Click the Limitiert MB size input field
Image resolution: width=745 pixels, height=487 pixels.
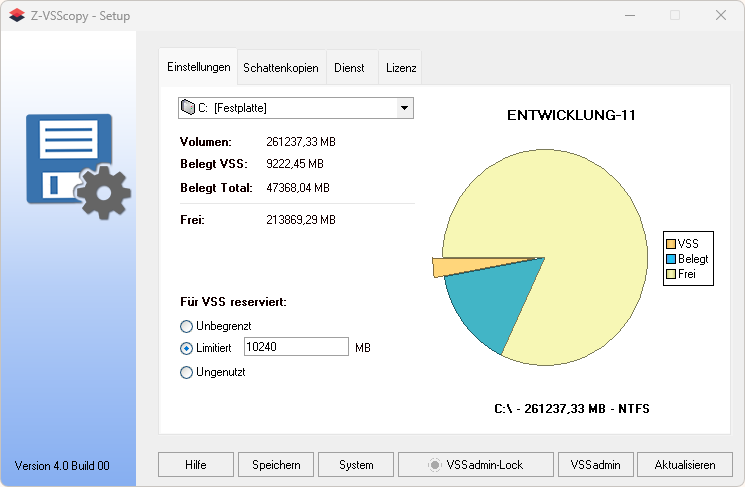click(295, 347)
